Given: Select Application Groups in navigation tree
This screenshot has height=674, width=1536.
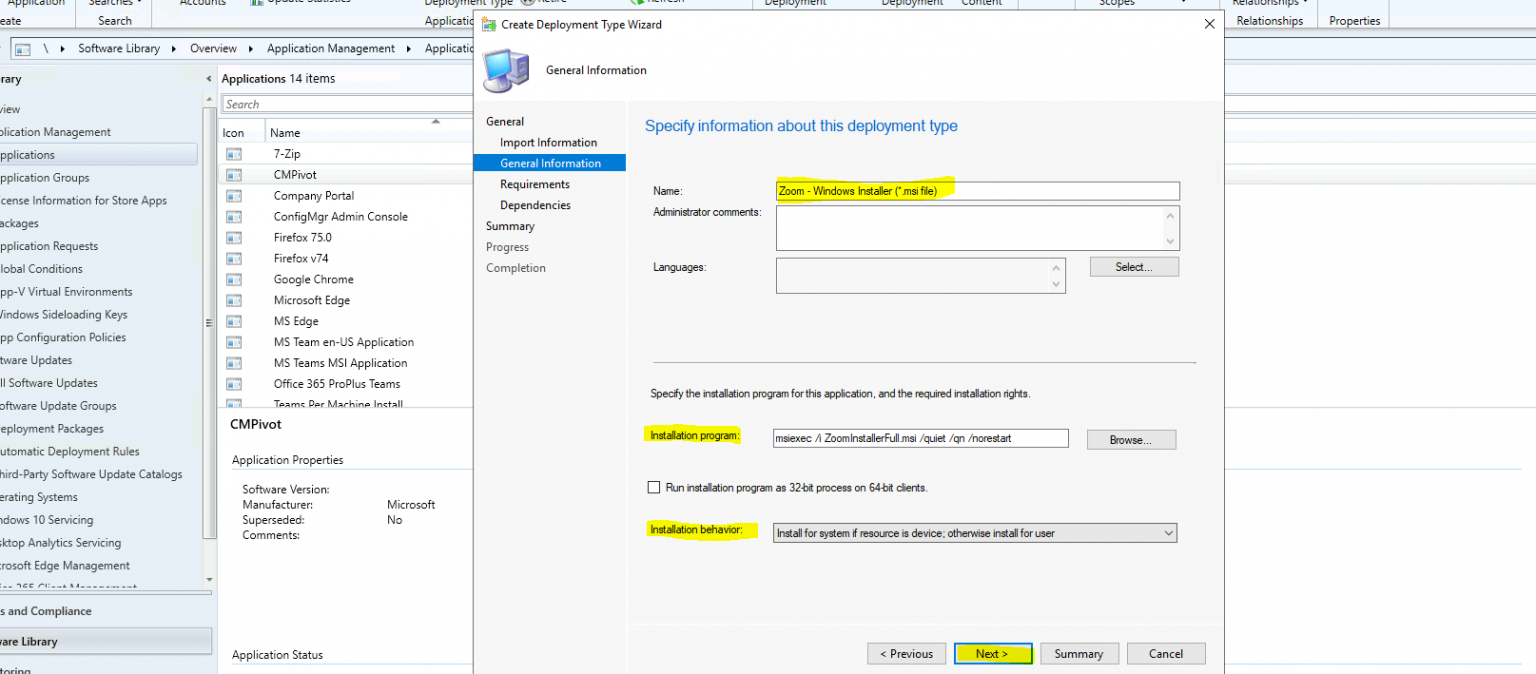Looking at the screenshot, I should 44,178.
